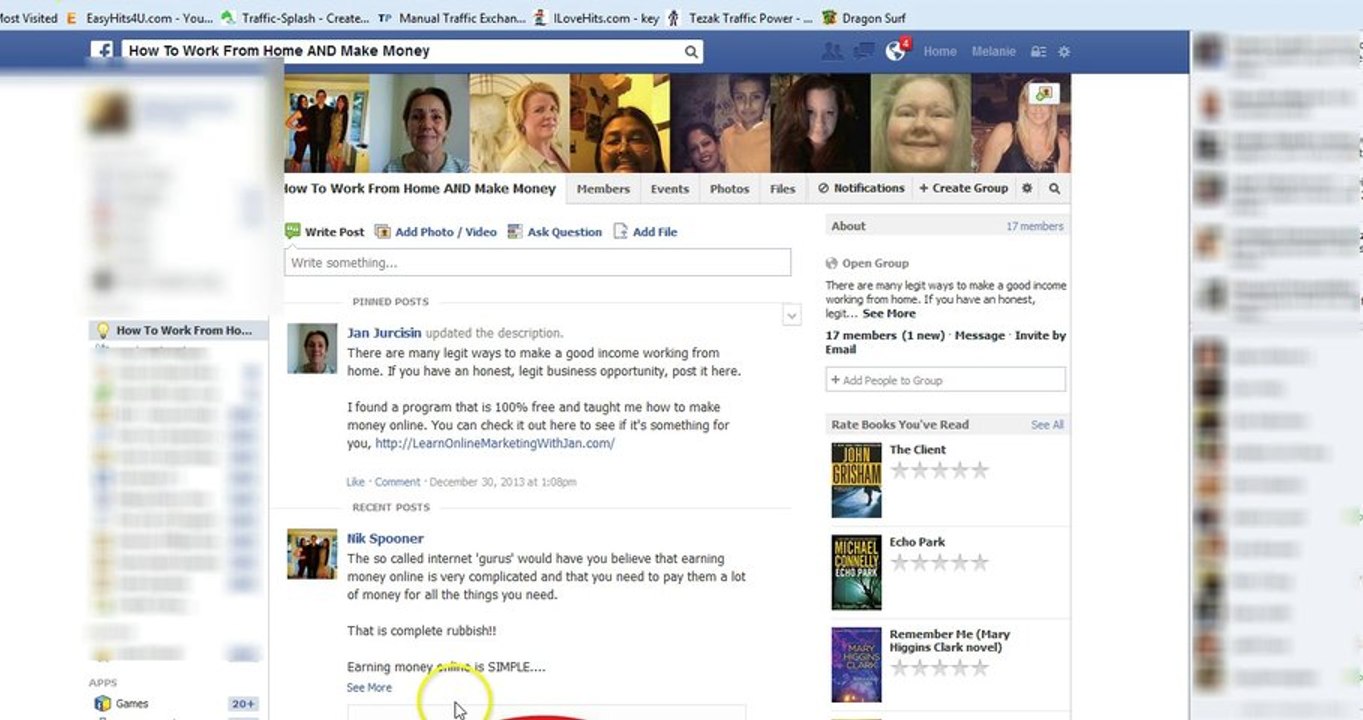Click the Create Group button
The height and width of the screenshot is (720, 1363).
963,188
